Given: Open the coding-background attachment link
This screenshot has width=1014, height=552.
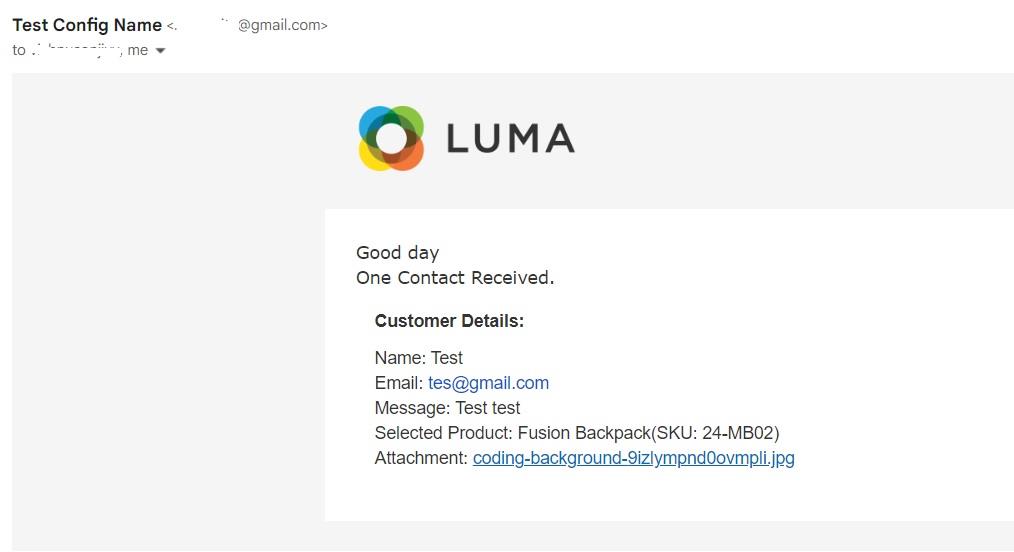Looking at the screenshot, I should (633, 458).
